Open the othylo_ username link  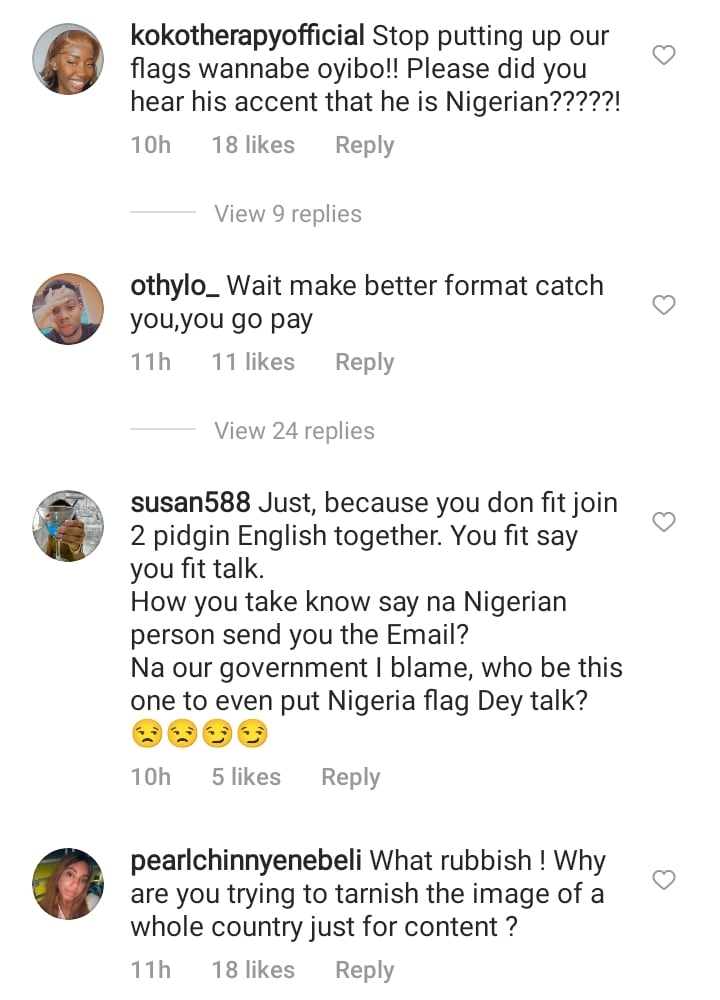click(175, 286)
